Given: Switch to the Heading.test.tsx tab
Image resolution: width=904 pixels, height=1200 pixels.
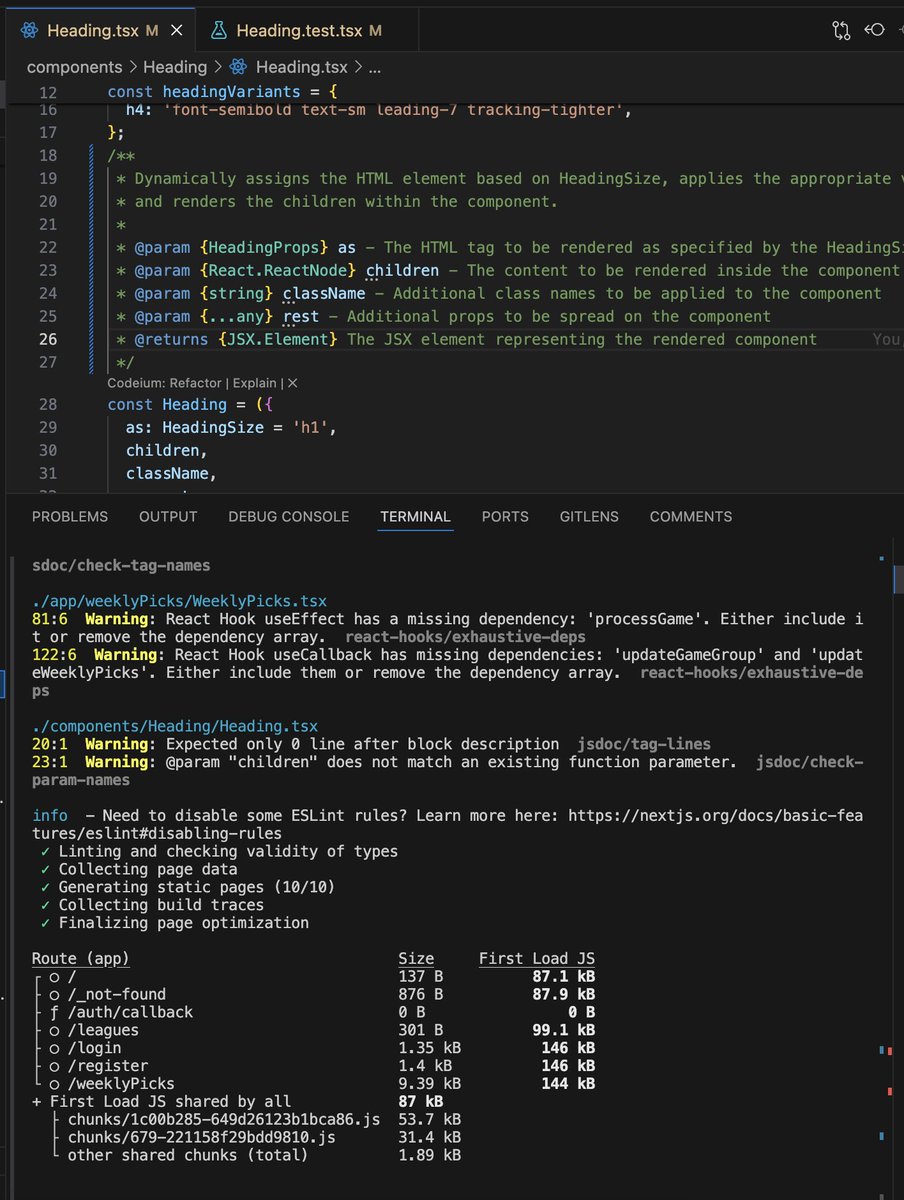Looking at the screenshot, I should (x=300, y=30).
